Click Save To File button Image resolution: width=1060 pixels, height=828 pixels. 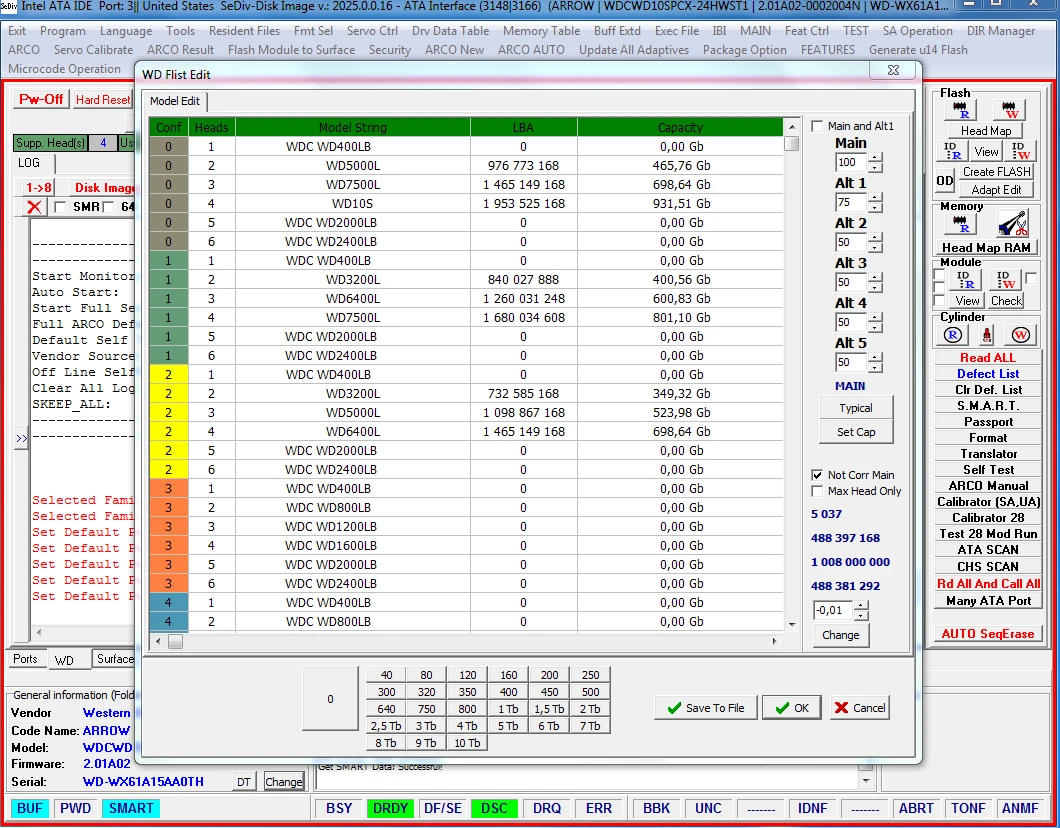pyautogui.click(x=705, y=708)
